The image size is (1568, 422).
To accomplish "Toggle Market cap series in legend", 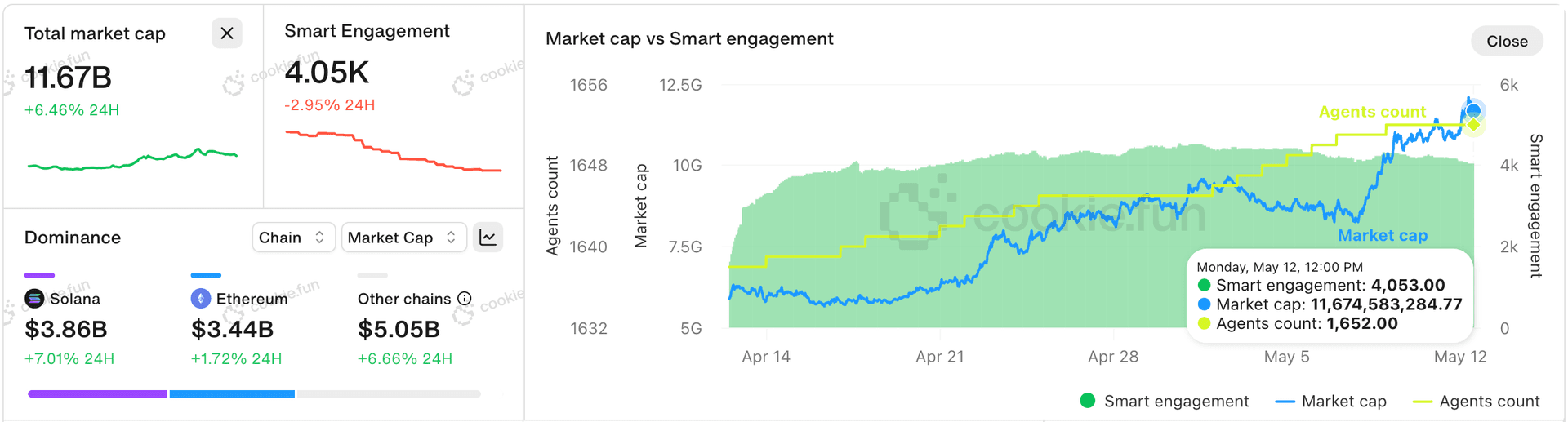I will pos(1330,401).
